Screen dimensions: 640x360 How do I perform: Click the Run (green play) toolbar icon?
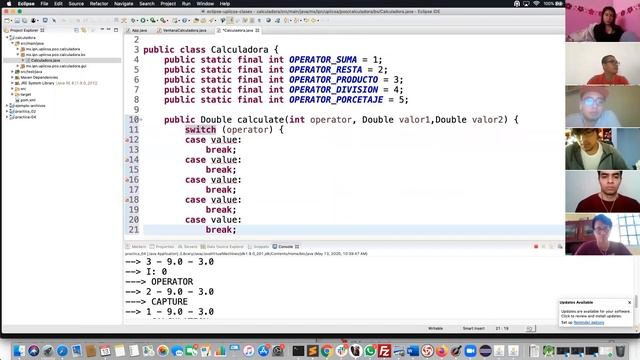tap(144, 20)
